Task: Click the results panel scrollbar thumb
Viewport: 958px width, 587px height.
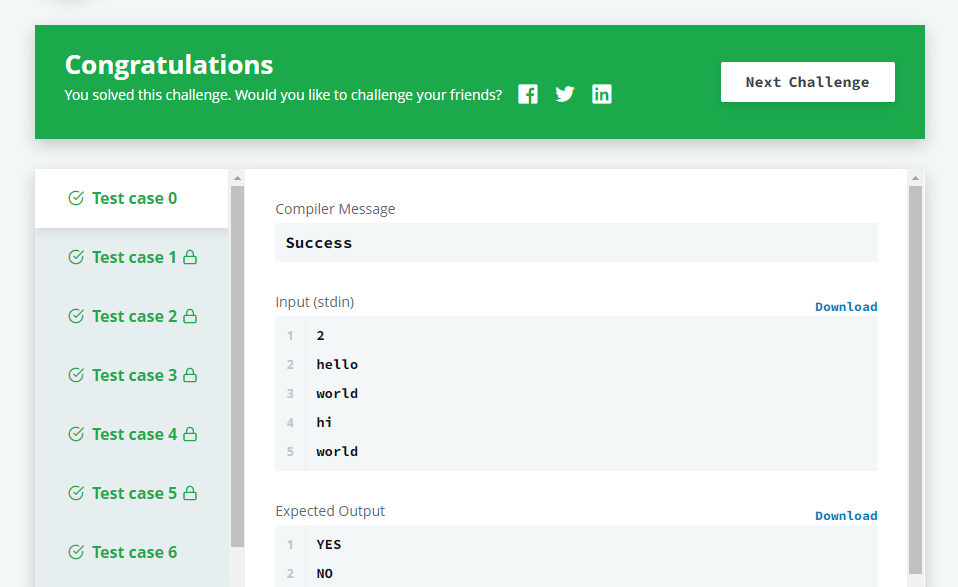Action: click(915, 380)
